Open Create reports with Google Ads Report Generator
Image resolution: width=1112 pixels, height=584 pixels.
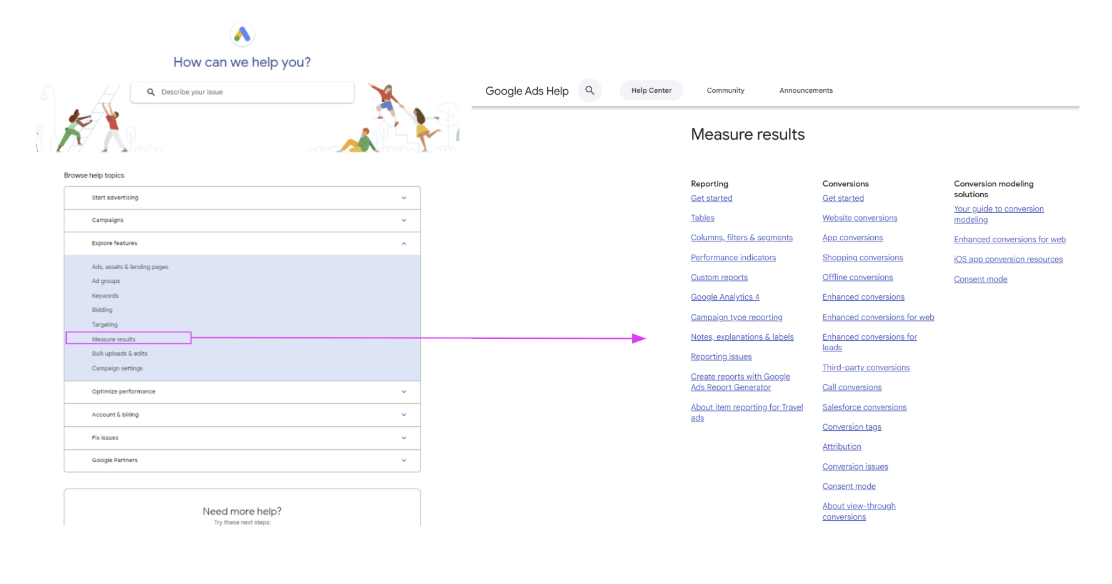click(740, 382)
